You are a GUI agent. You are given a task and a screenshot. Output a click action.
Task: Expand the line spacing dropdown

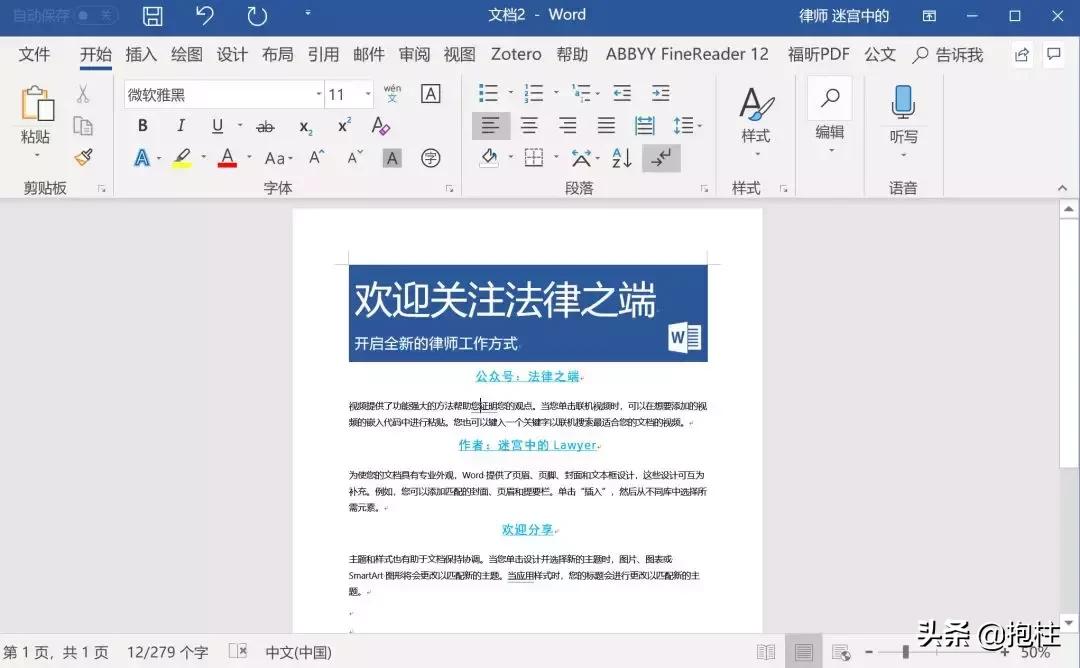[699, 125]
